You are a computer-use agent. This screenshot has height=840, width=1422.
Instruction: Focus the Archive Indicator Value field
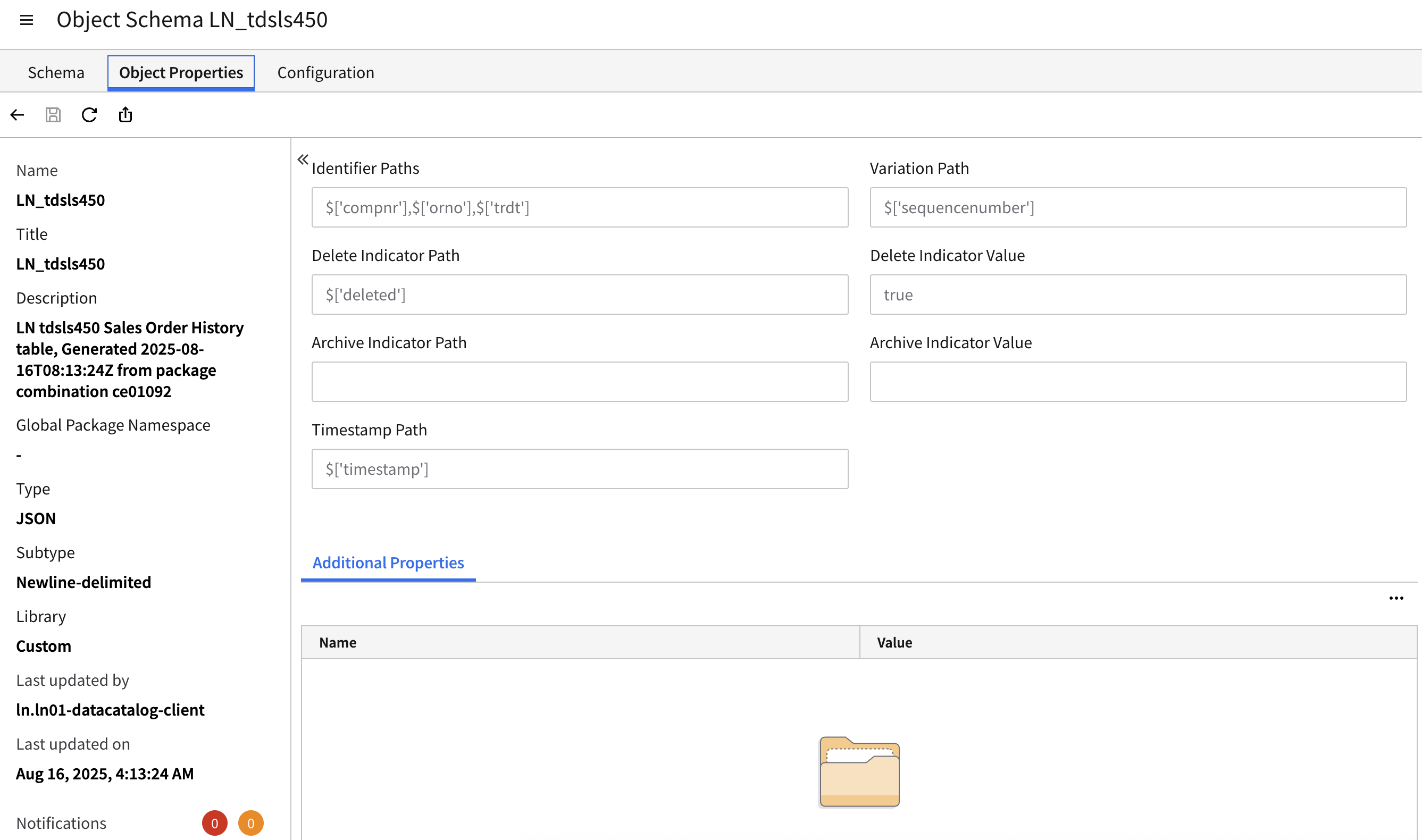coord(1138,382)
